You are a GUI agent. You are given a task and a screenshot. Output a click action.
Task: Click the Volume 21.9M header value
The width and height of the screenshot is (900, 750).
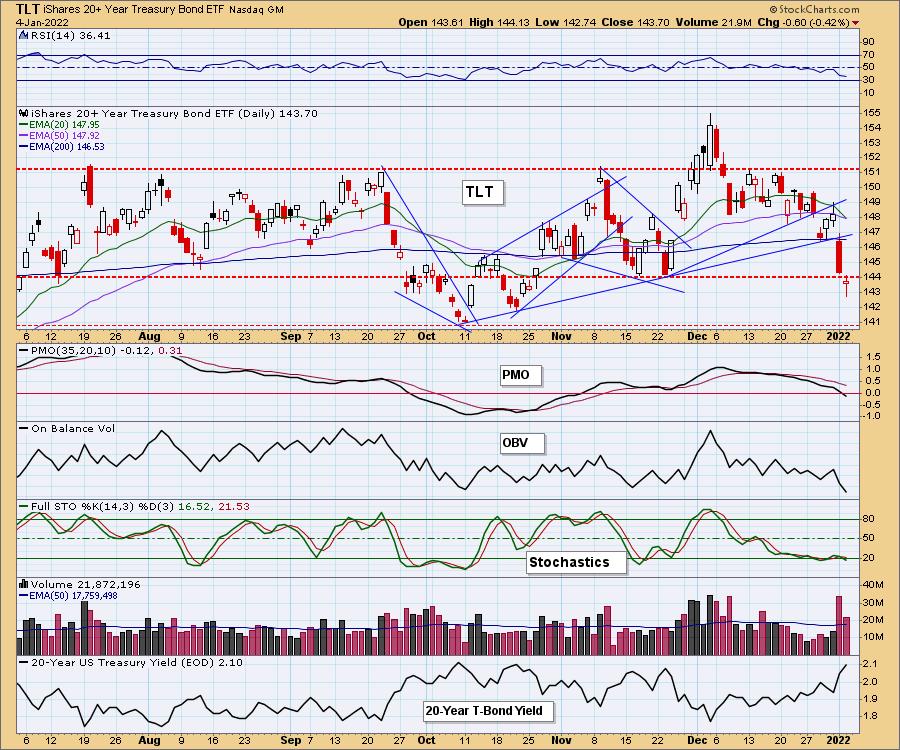tap(713, 22)
